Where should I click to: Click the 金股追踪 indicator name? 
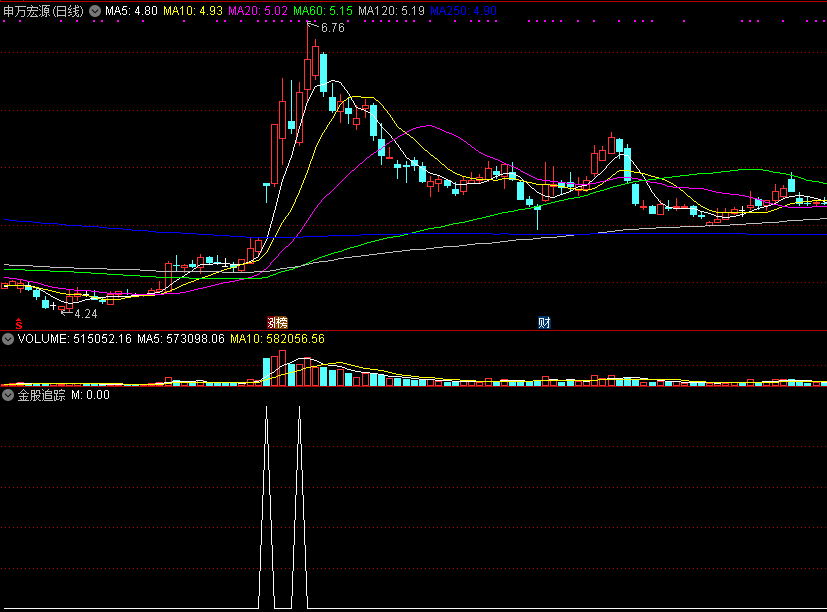point(42,395)
